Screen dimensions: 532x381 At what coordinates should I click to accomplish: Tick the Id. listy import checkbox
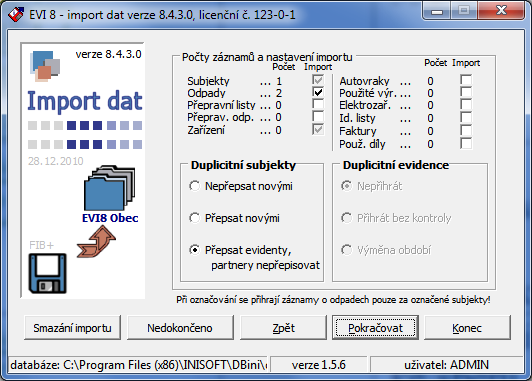(x=466, y=117)
